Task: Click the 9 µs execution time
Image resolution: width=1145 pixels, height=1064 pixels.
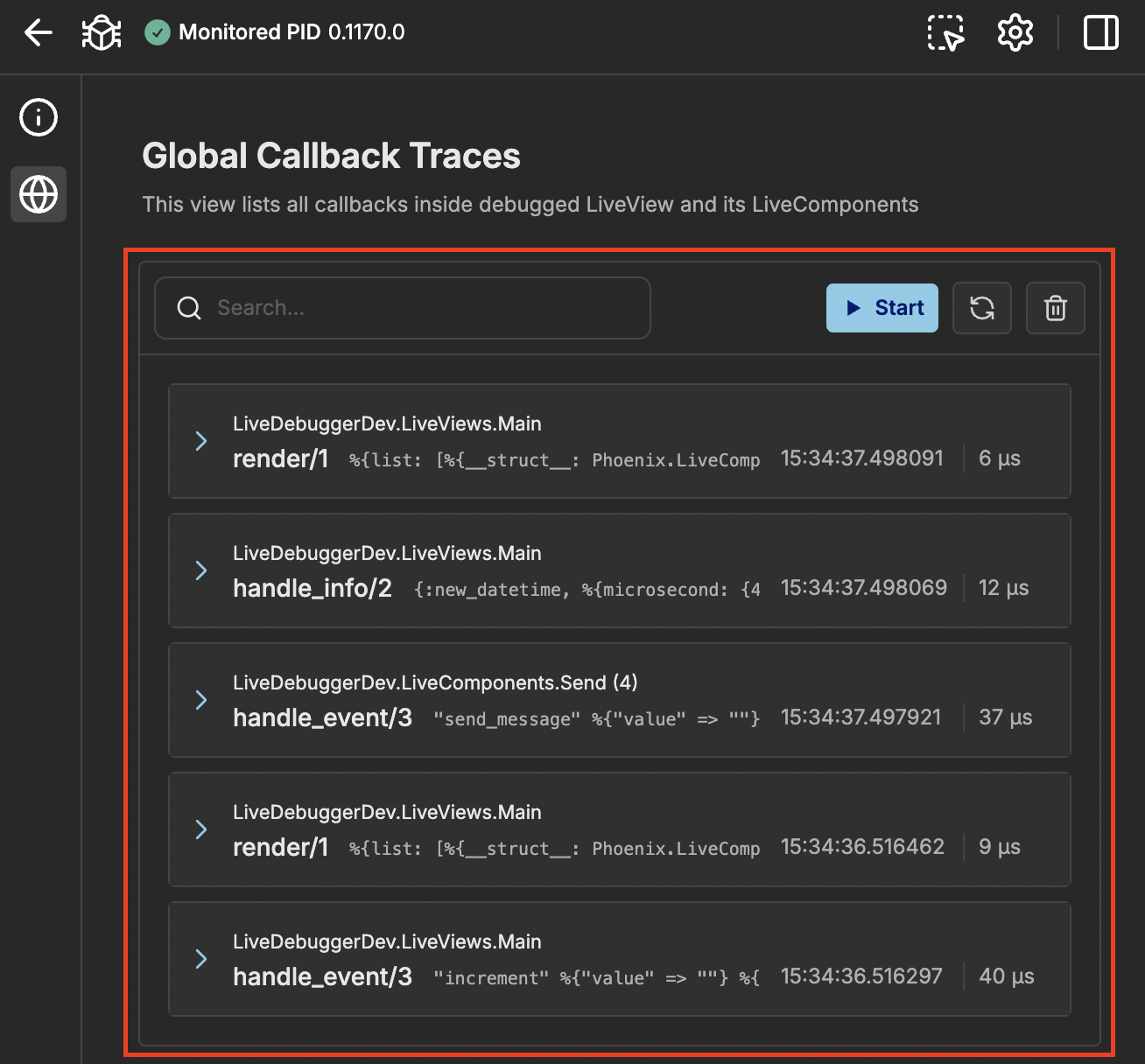Action: point(1000,847)
